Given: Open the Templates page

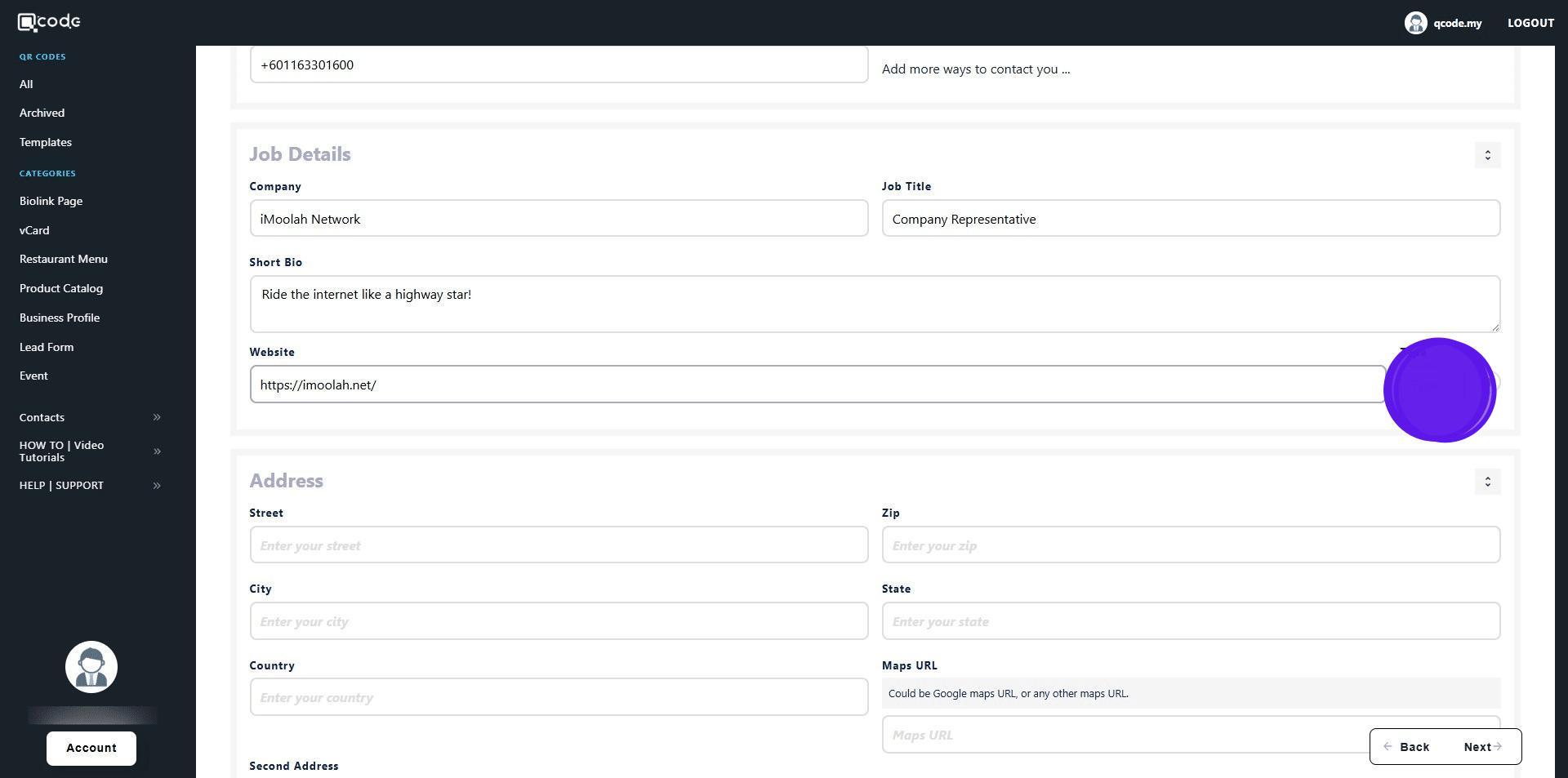Looking at the screenshot, I should 46,142.
